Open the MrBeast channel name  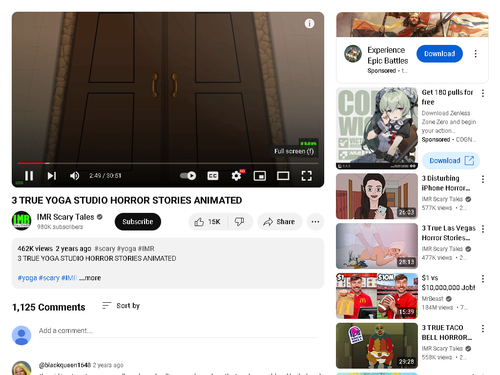433,299
